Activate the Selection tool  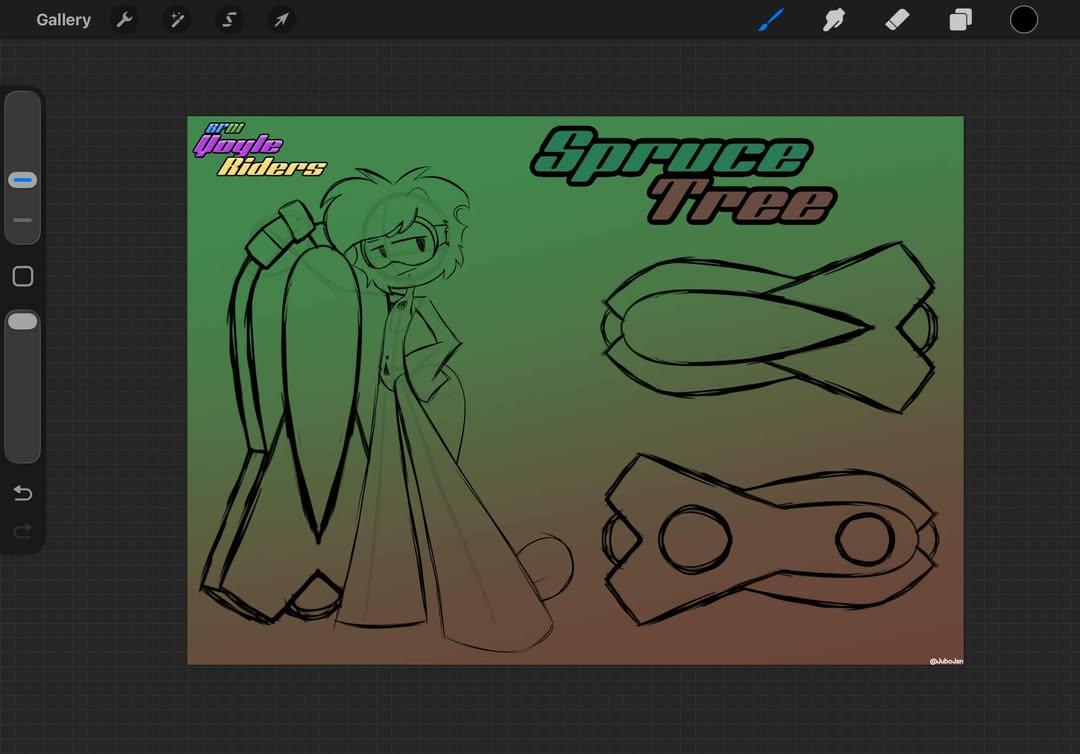(229, 20)
